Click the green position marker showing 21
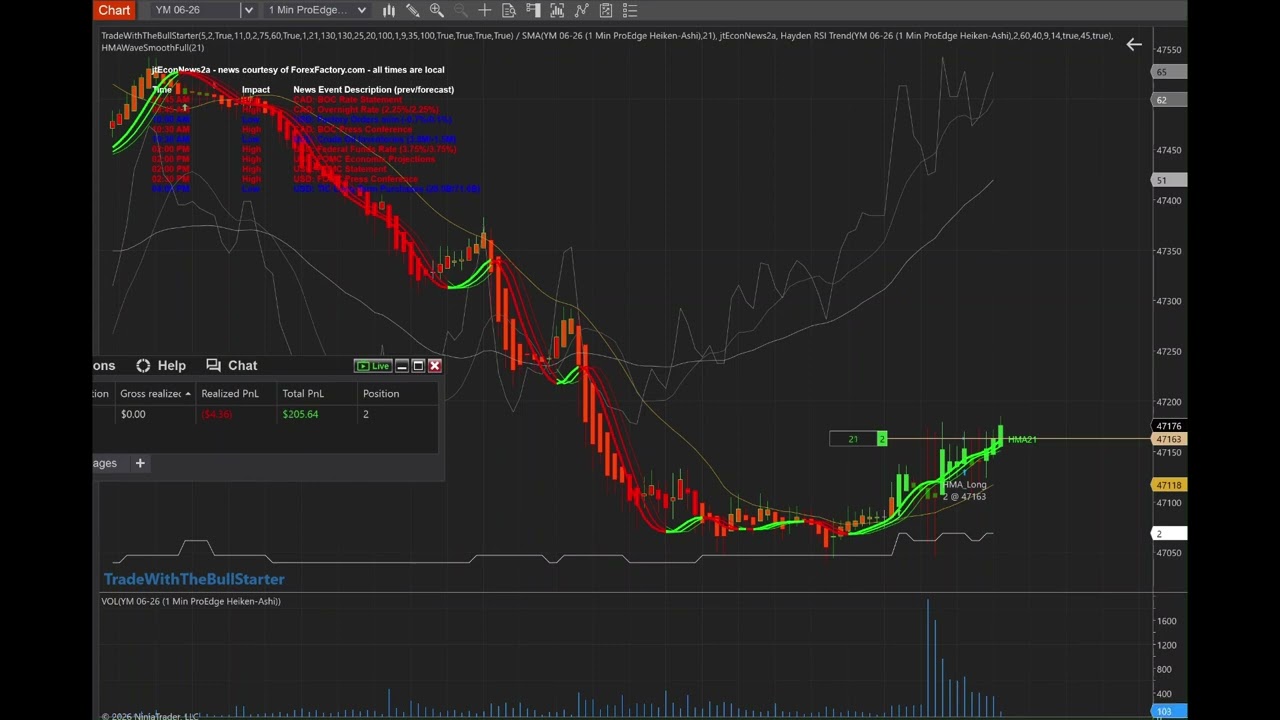1280x720 pixels. (x=858, y=439)
